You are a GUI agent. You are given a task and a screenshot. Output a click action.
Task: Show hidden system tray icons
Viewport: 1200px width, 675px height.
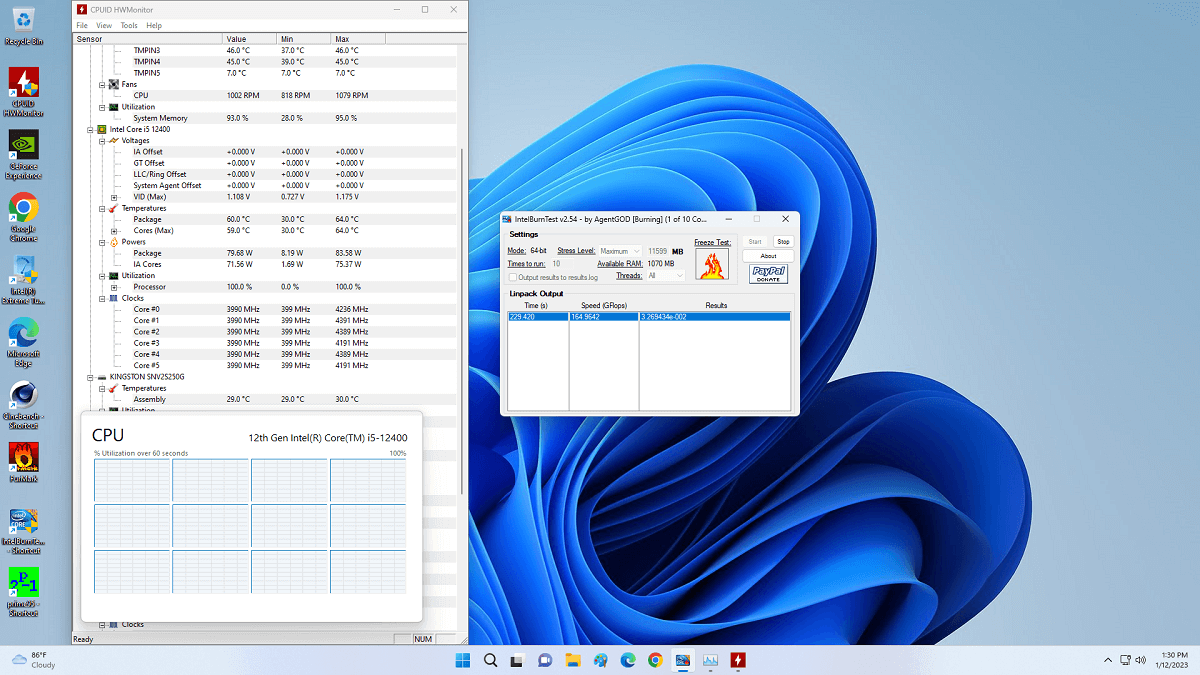tap(1107, 660)
